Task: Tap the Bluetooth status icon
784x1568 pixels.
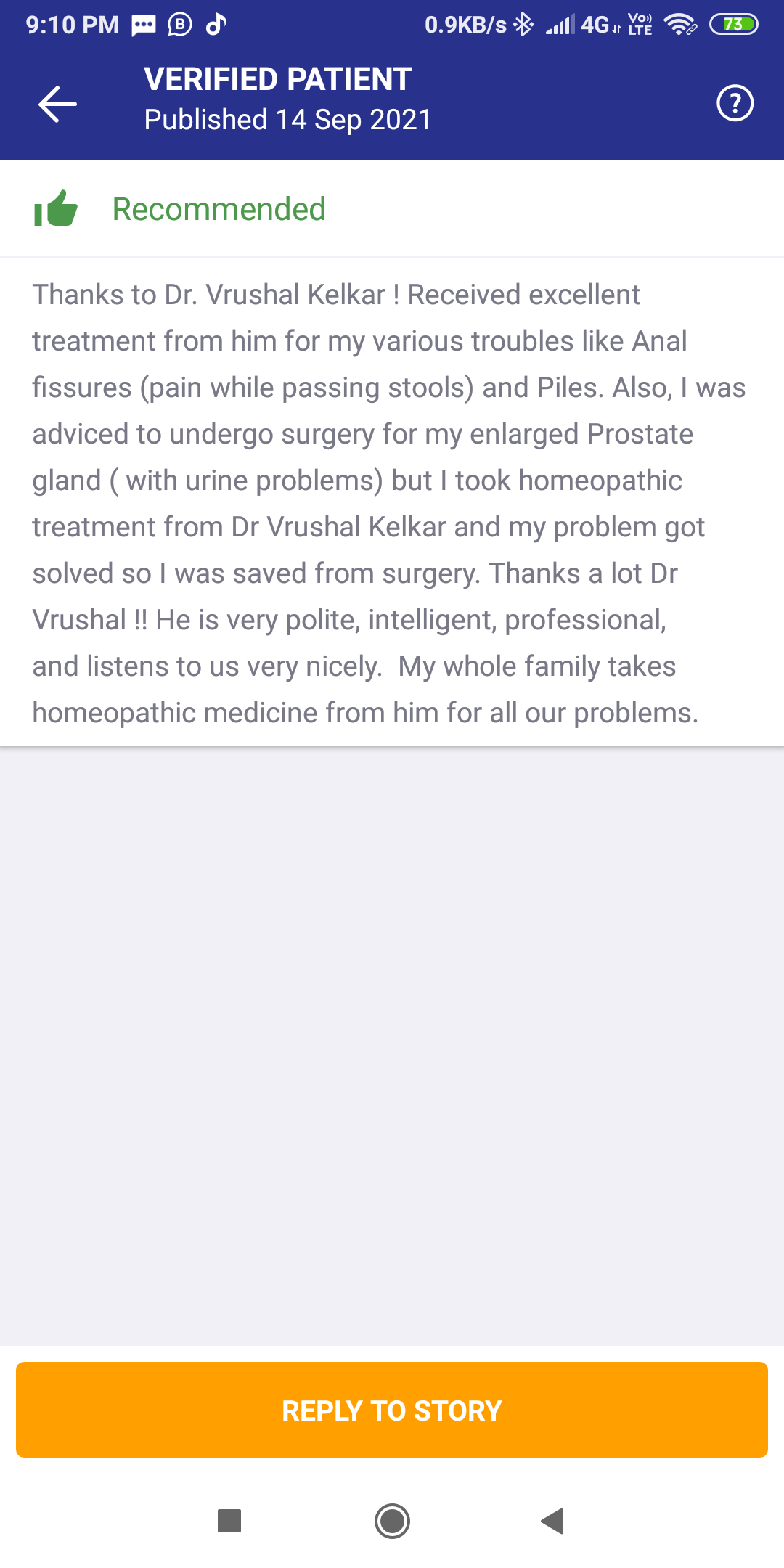Action: 523,25
